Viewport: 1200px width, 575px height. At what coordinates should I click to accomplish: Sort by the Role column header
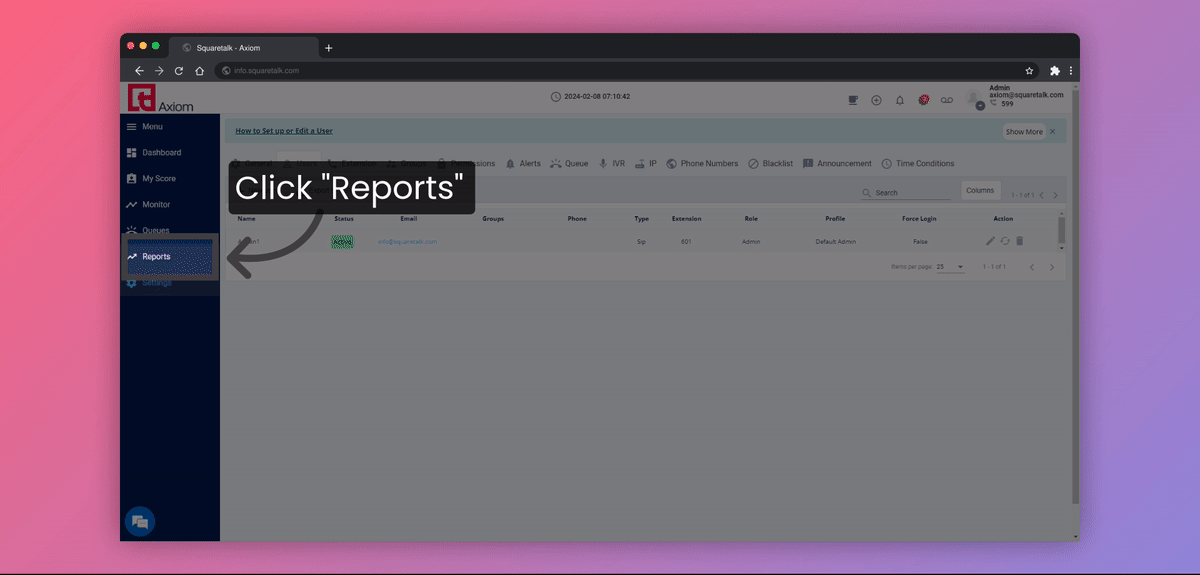coord(751,218)
